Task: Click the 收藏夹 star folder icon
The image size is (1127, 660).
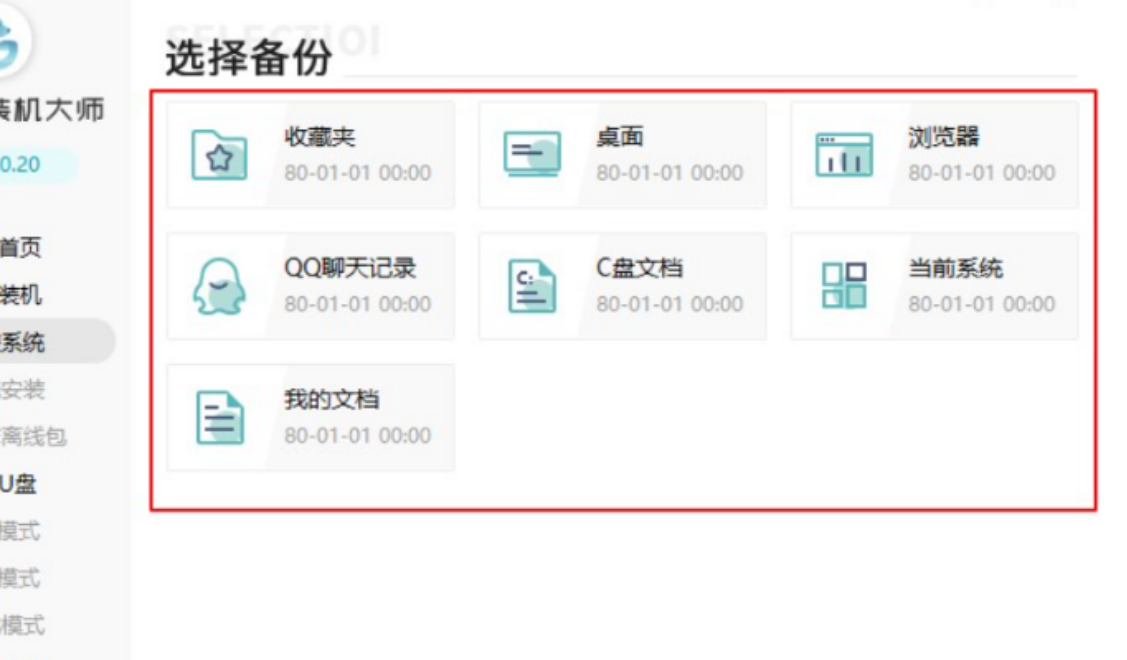Action: coord(219,155)
